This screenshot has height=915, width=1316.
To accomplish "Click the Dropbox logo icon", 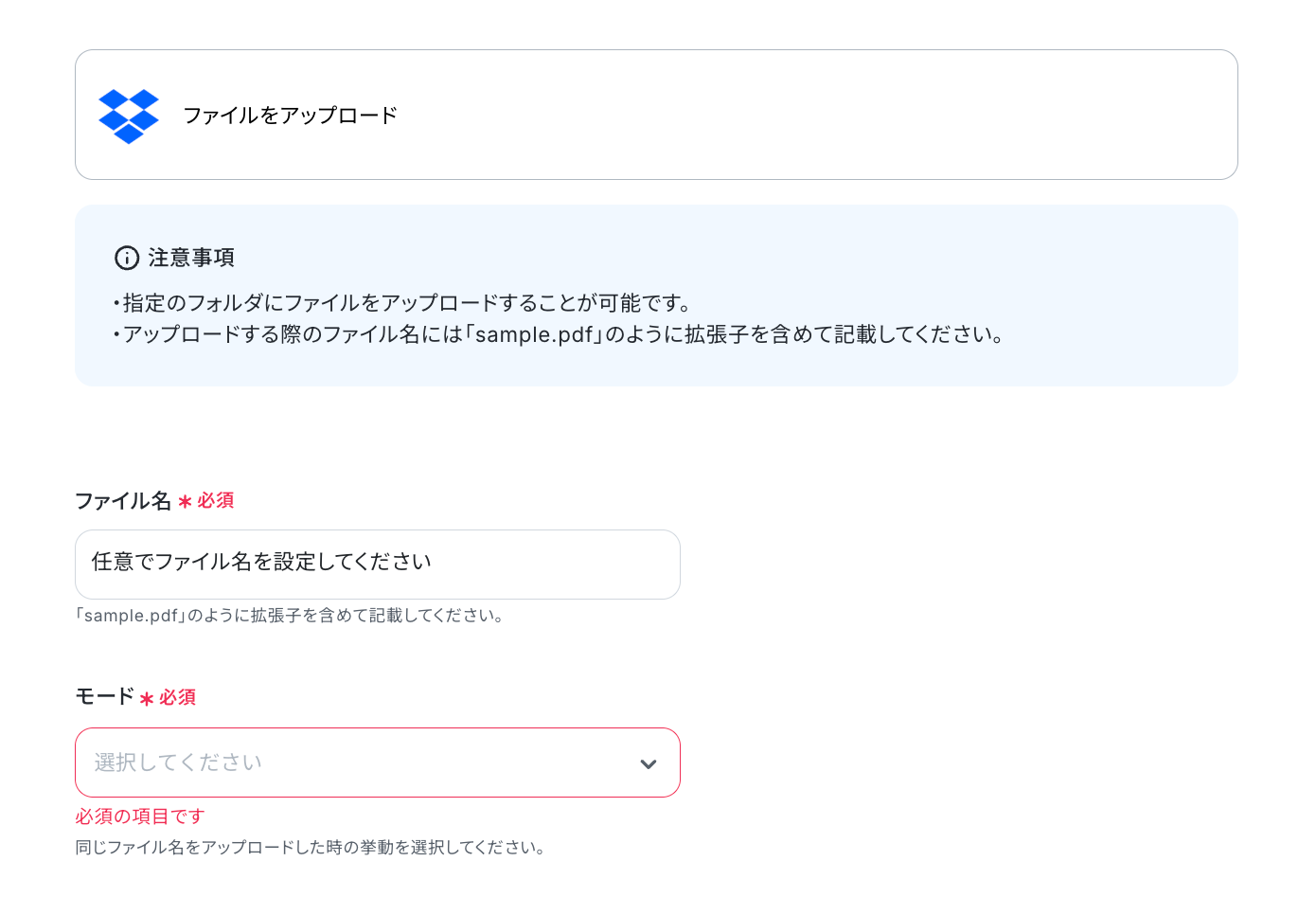I will click(129, 116).
